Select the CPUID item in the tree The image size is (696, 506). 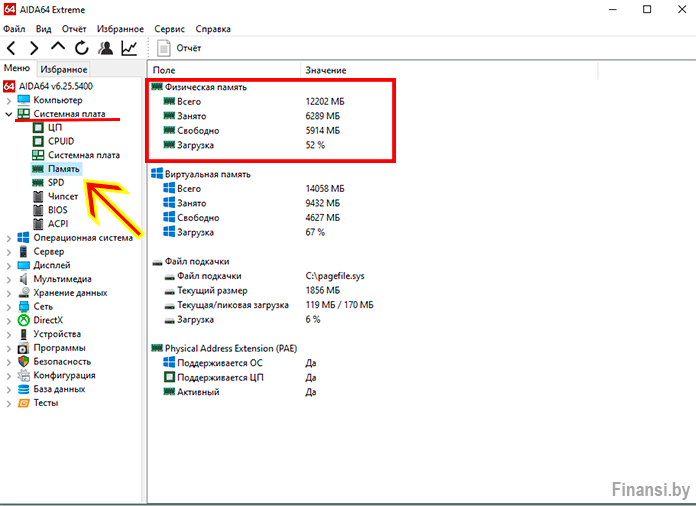tap(60, 141)
